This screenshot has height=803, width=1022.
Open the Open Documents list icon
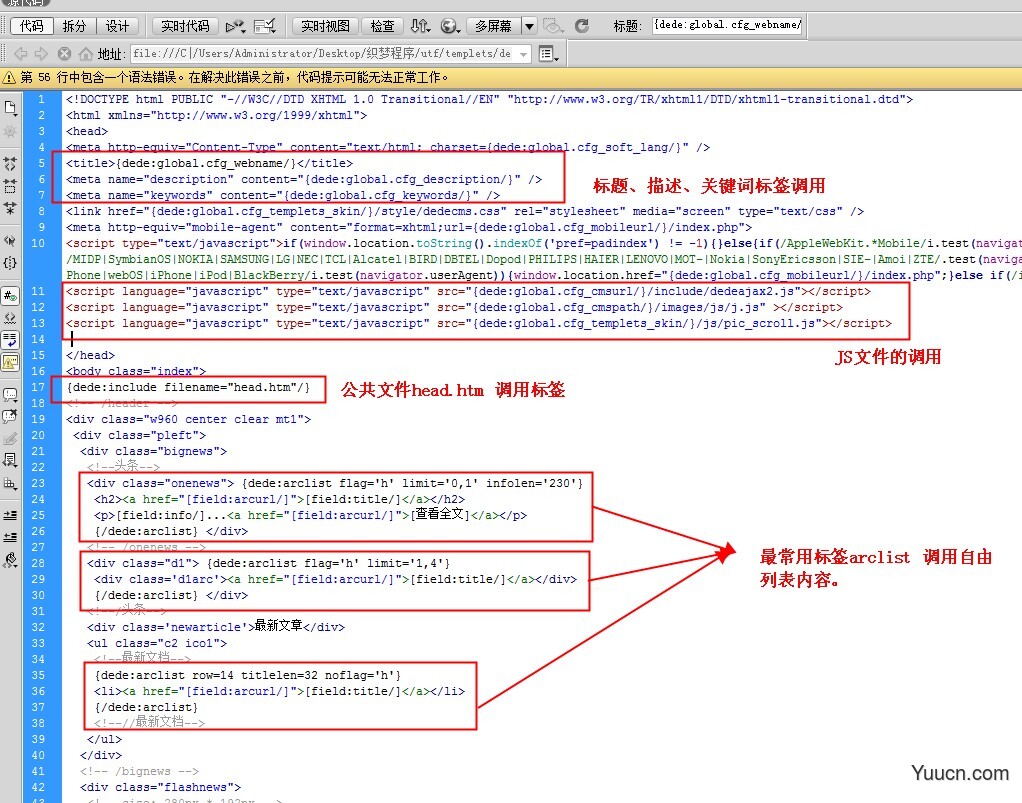[10, 107]
